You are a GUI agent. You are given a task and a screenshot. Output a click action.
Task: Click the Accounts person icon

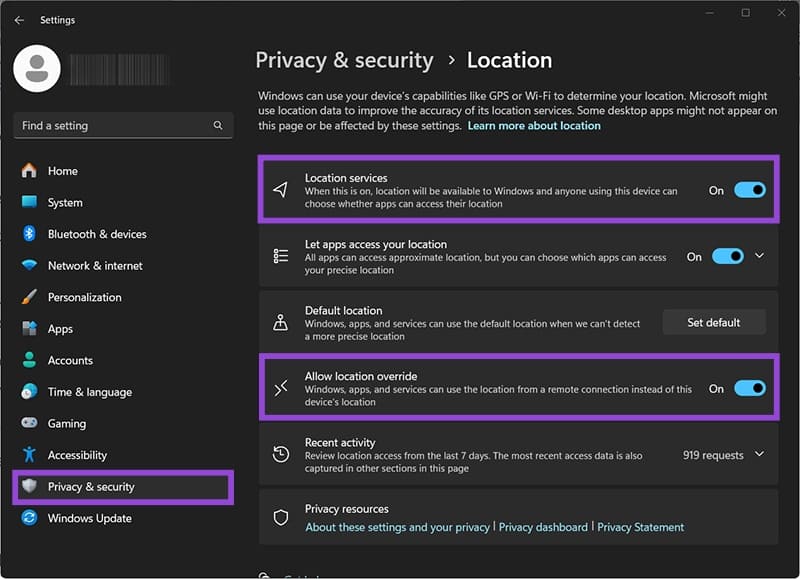pyautogui.click(x=29, y=360)
